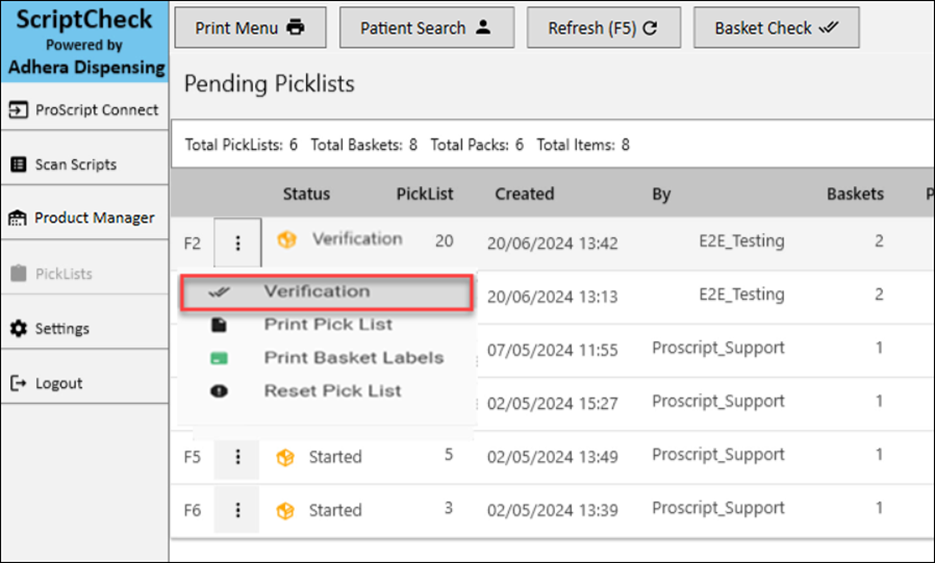Open Scan Scripts in sidebar
This screenshot has width=935, height=563.
click(84, 164)
